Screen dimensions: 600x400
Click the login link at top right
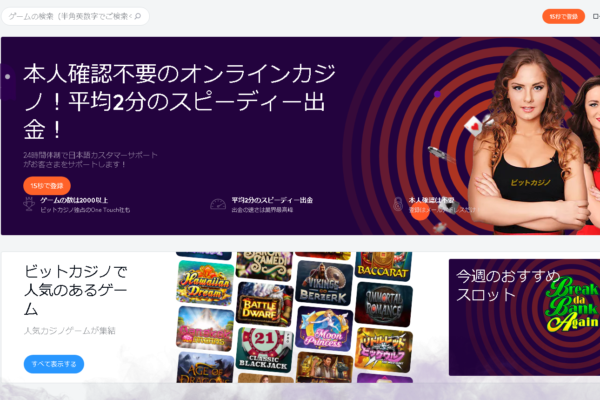pos(594,17)
